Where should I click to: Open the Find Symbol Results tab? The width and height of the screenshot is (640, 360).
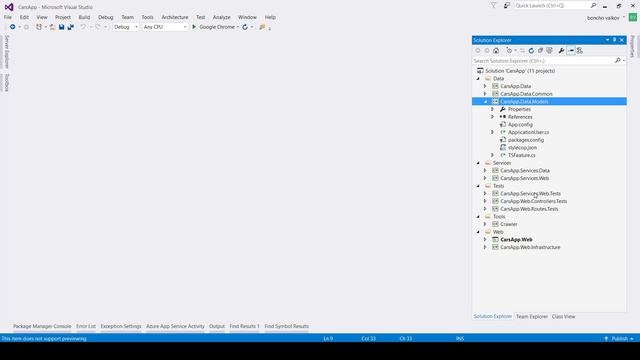[287, 326]
